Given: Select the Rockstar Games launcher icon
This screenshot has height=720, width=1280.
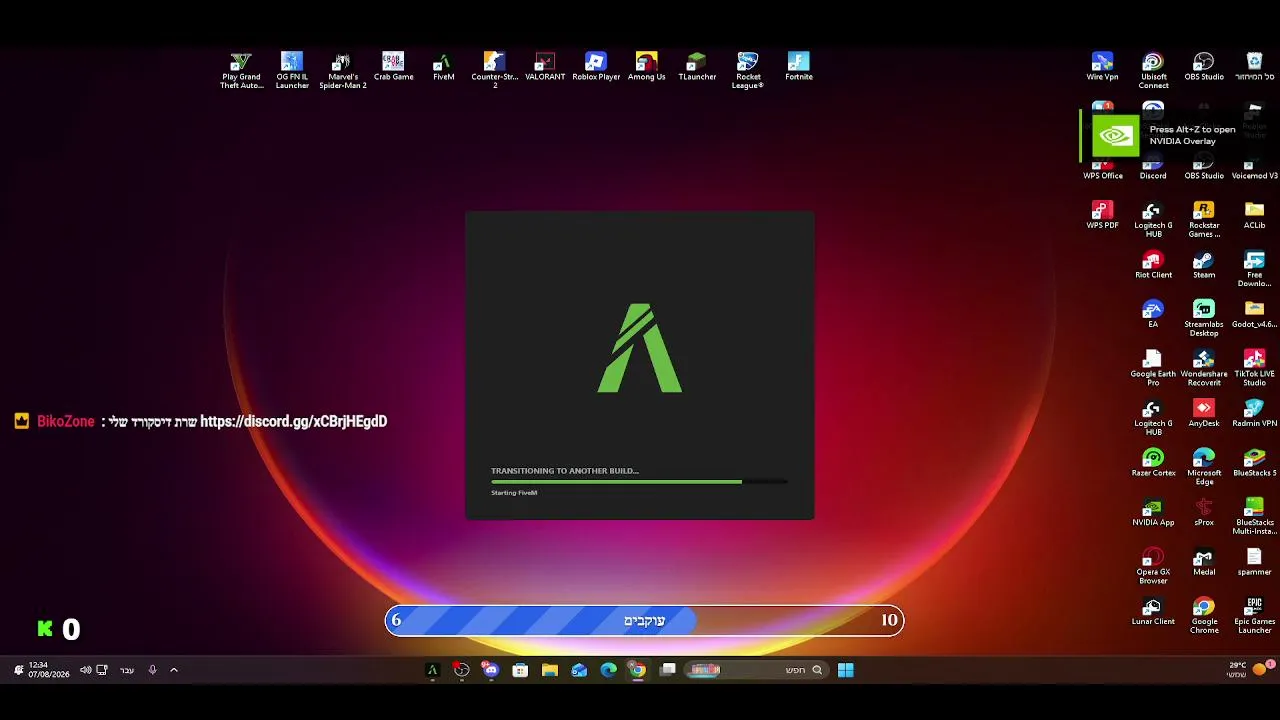Looking at the screenshot, I should point(1204,219).
